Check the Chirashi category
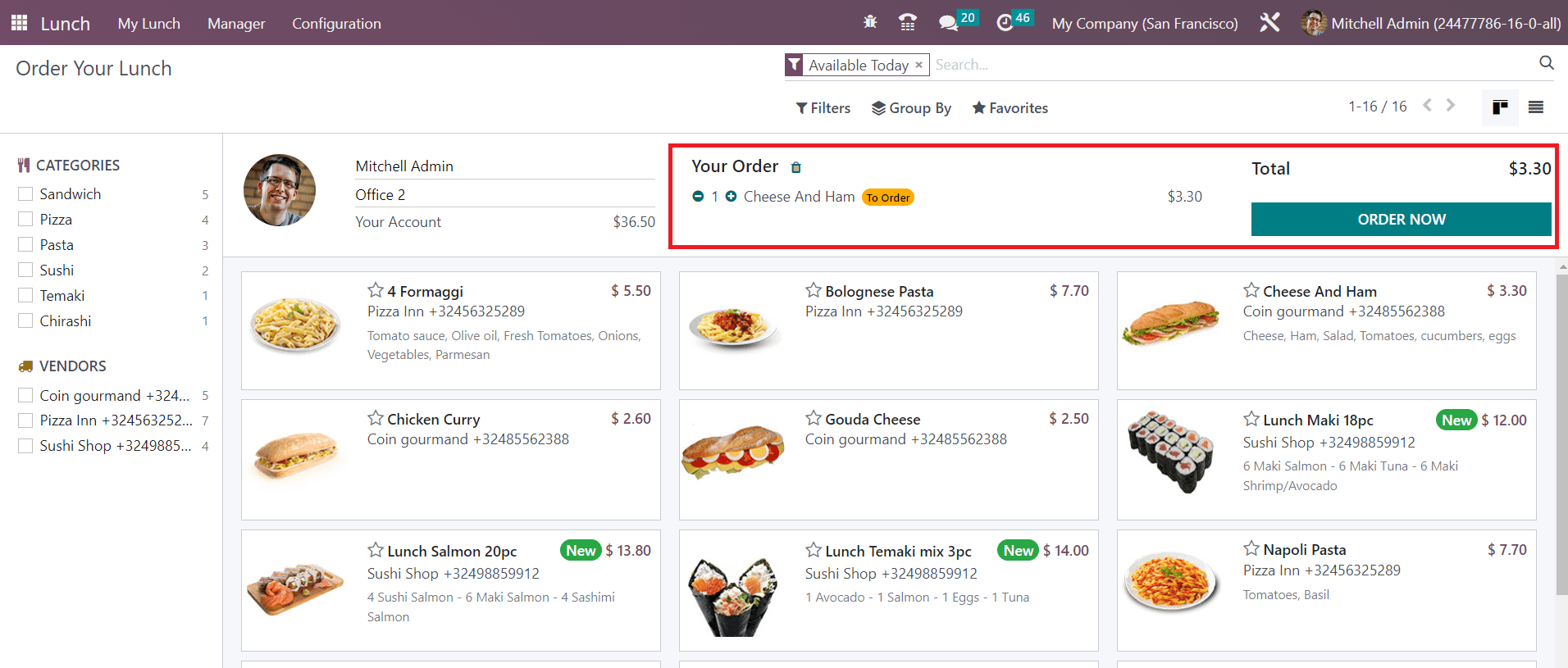 click(x=25, y=320)
